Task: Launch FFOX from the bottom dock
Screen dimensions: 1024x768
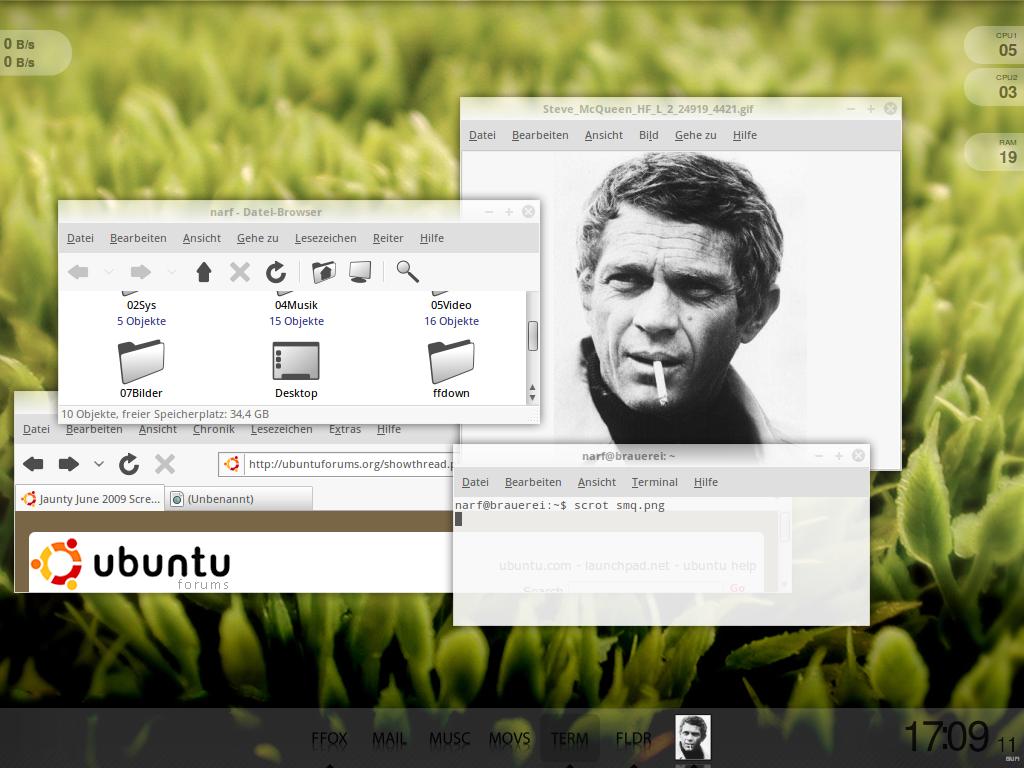Action: coord(329,739)
